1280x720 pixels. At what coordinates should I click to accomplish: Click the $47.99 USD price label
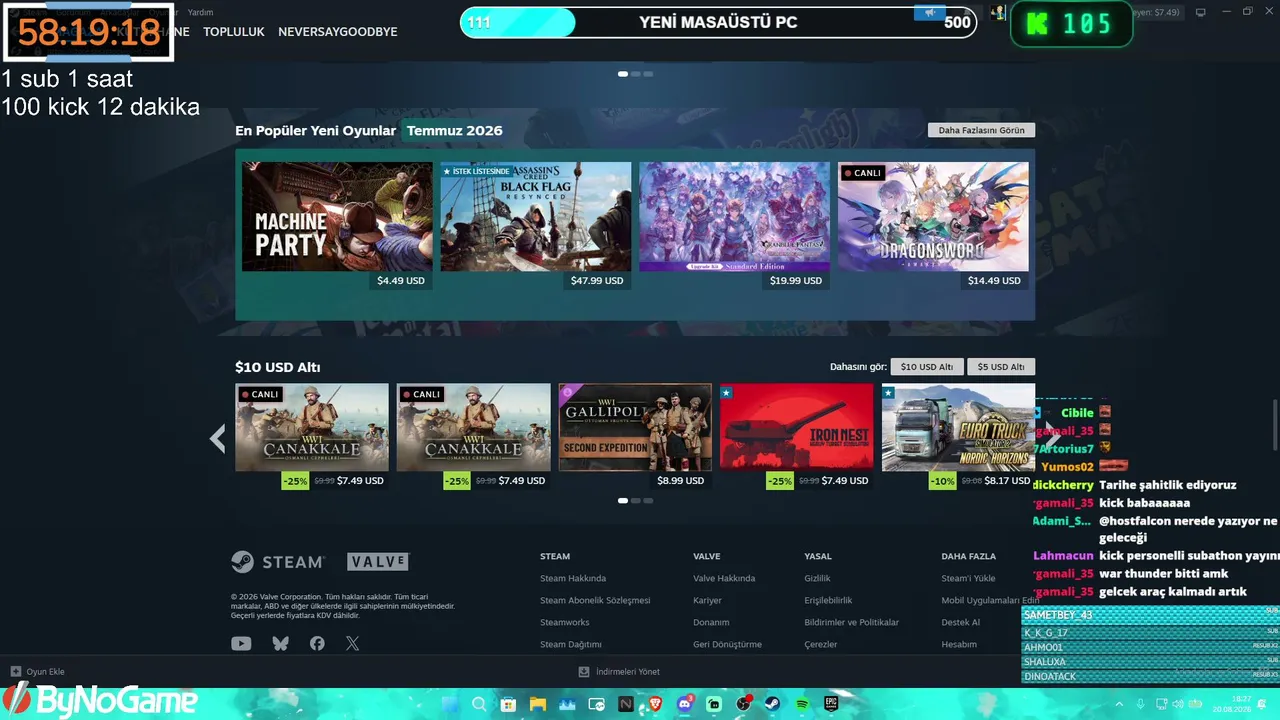pos(597,281)
